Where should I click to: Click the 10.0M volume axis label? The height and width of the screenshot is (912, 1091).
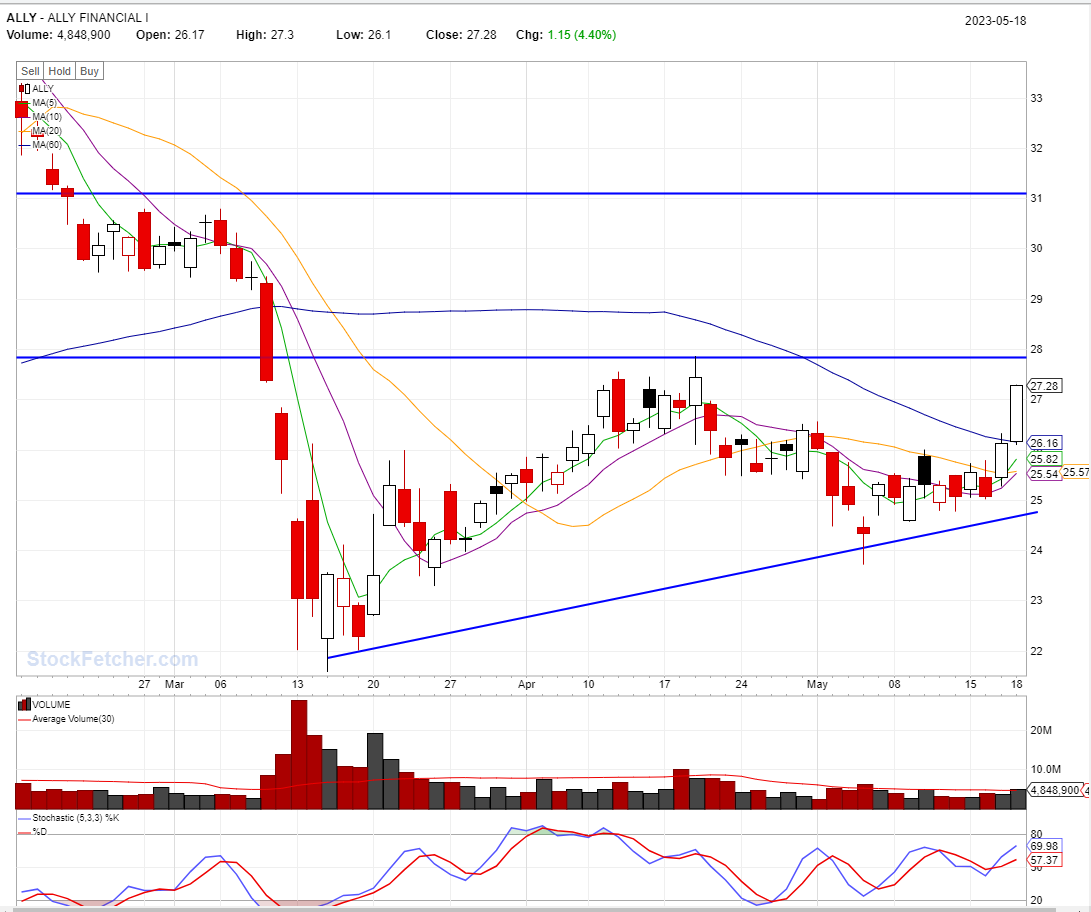click(1046, 769)
